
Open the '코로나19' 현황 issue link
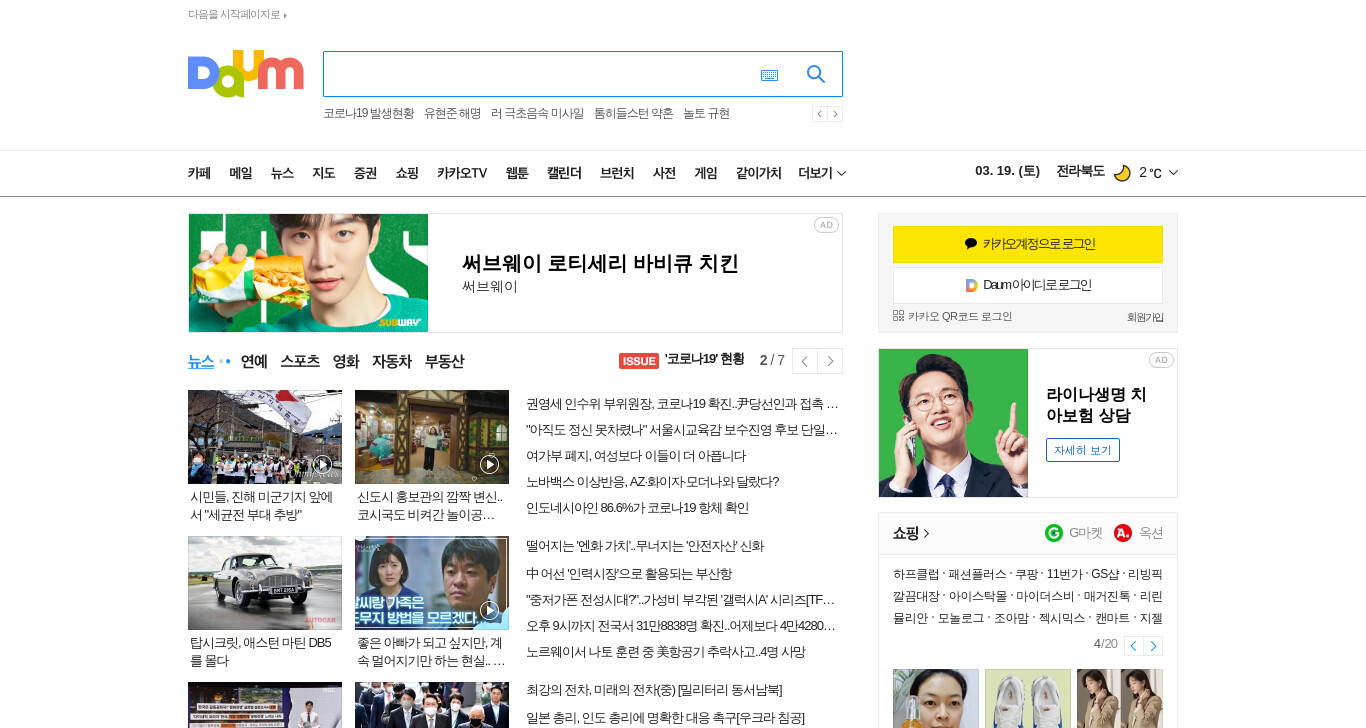(704, 359)
